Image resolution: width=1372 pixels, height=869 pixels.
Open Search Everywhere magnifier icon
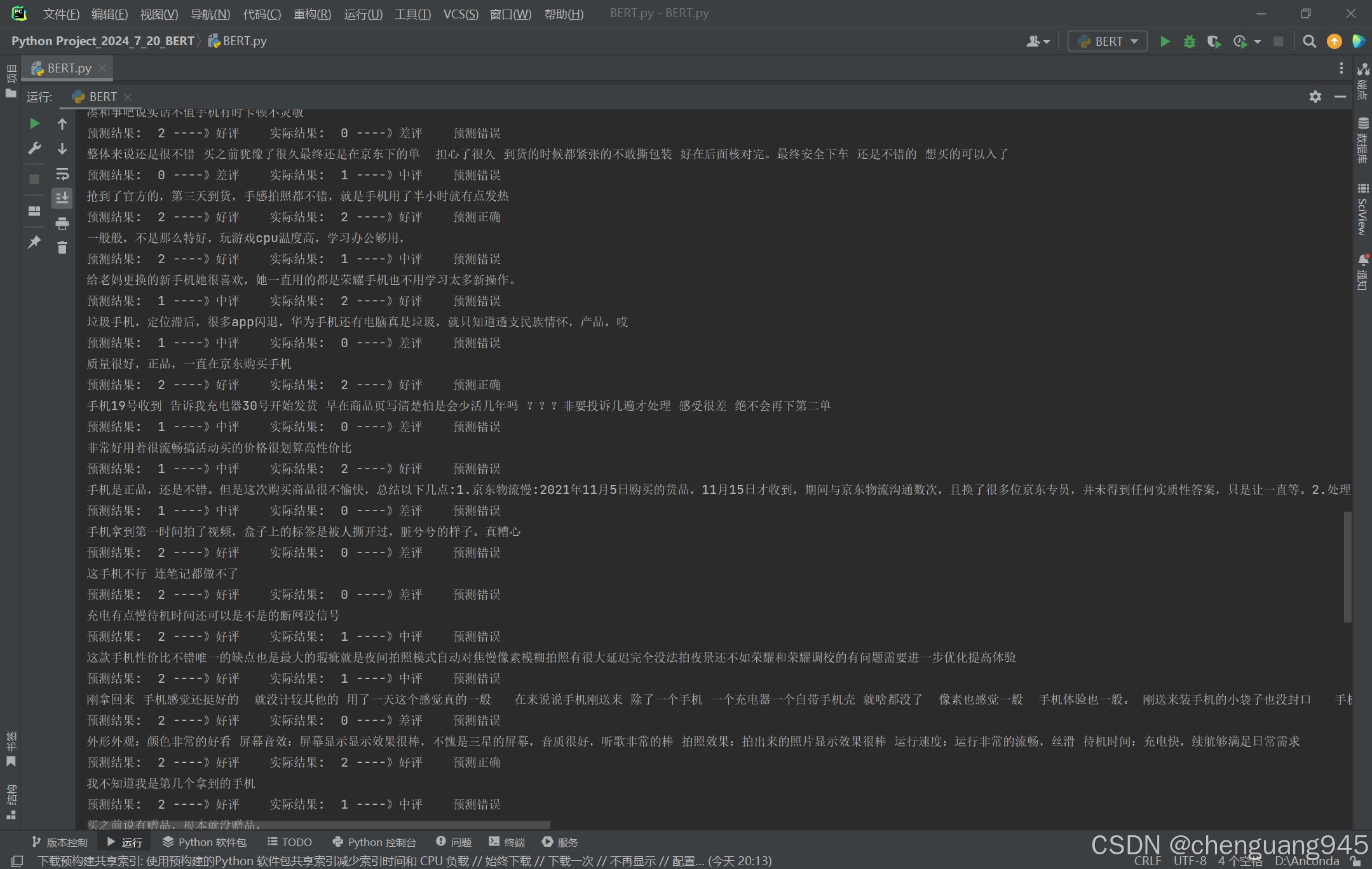click(x=1309, y=41)
